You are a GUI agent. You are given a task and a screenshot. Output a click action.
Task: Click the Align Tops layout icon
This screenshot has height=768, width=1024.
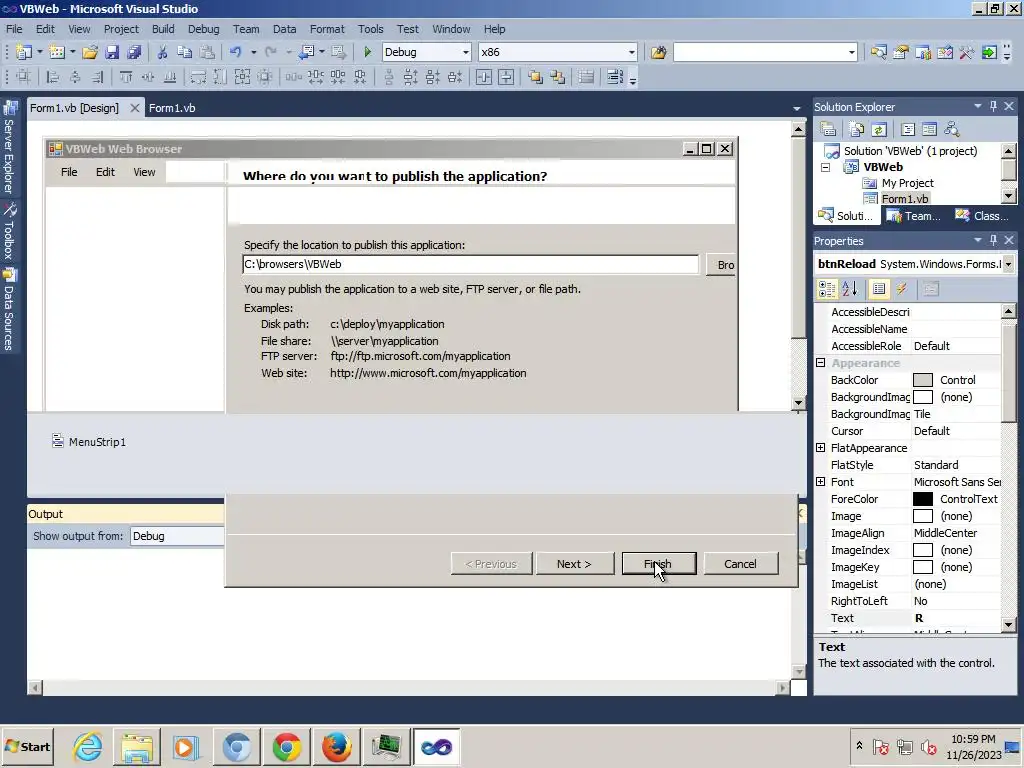pyautogui.click(x=126, y=77)
